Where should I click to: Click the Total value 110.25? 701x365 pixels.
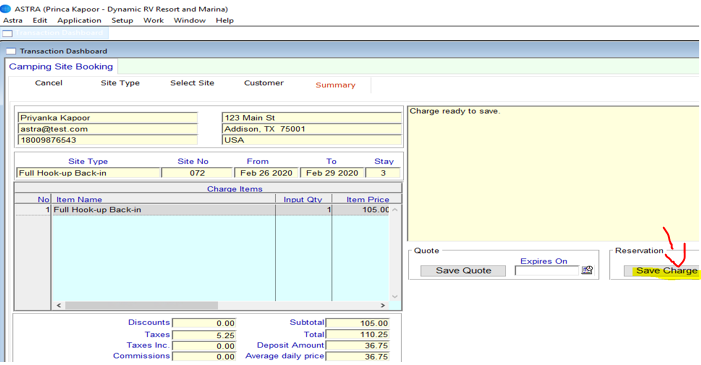click(x=358, y=335)
